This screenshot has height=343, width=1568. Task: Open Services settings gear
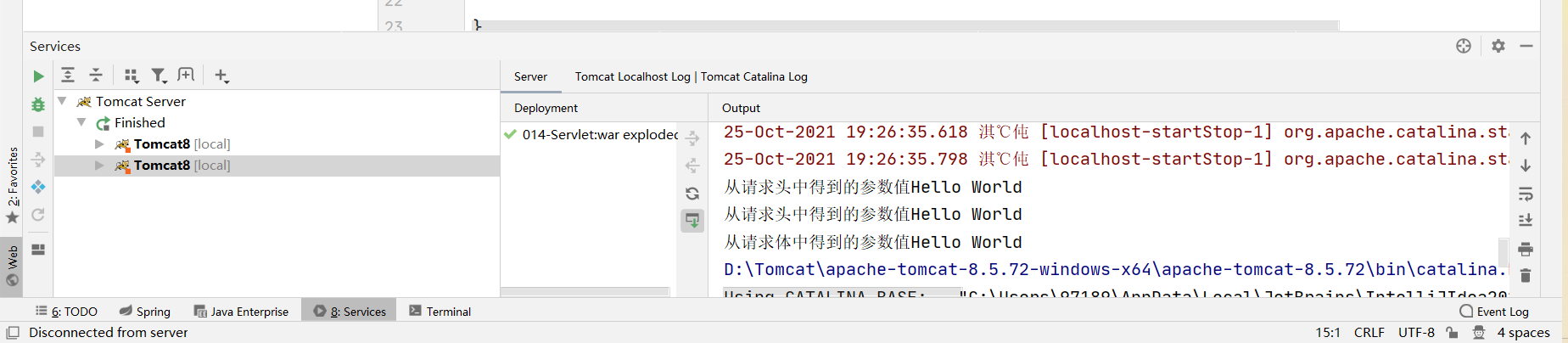1498,46
